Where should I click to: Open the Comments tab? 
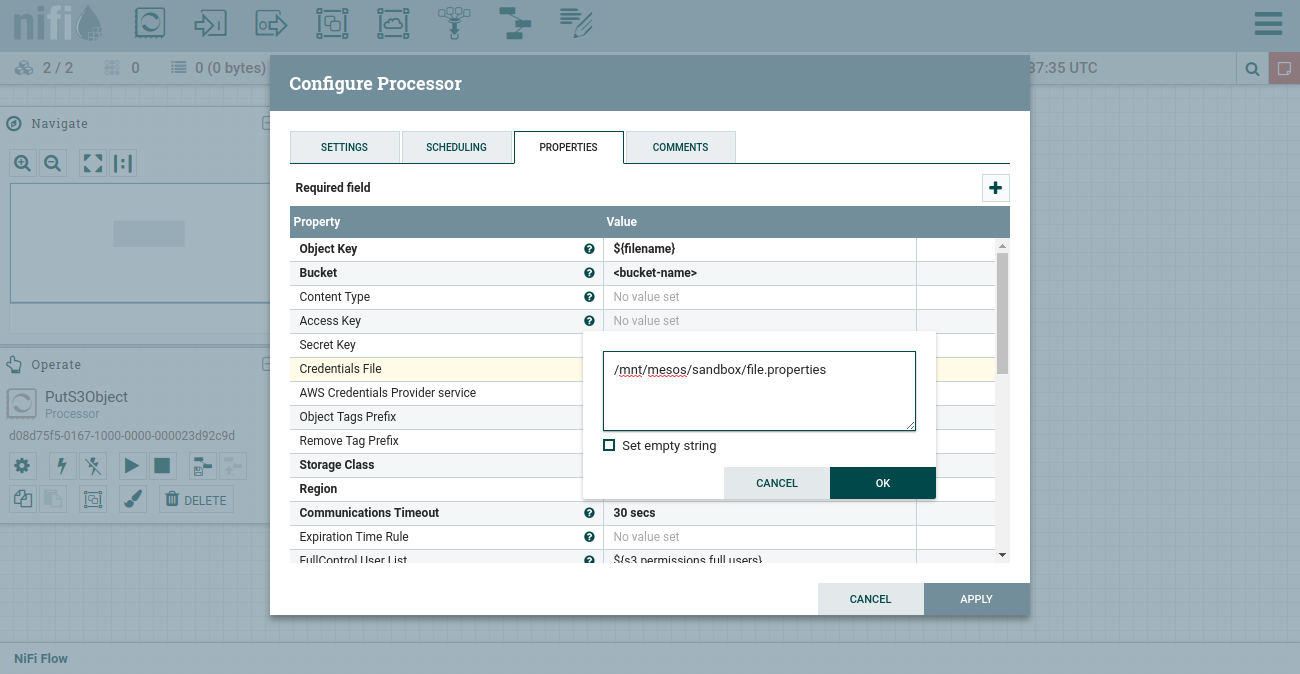(680, 147)
